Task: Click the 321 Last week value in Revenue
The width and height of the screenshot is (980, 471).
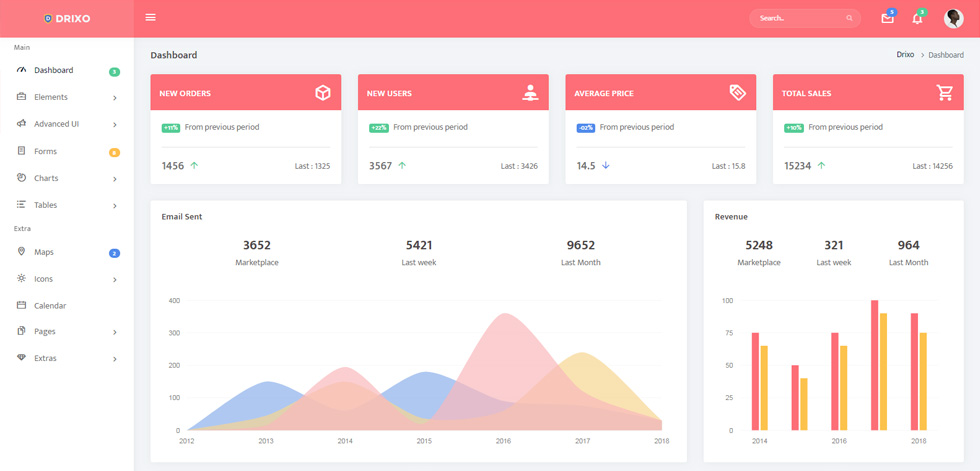Action: pos(833,245)
